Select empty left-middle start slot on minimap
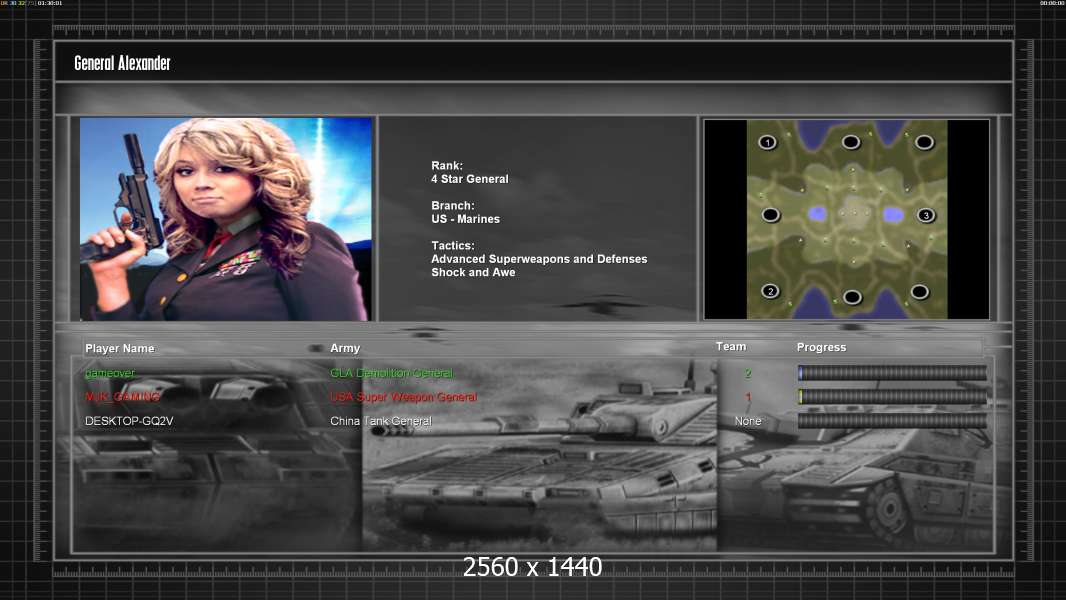 [x=770, y=215]
